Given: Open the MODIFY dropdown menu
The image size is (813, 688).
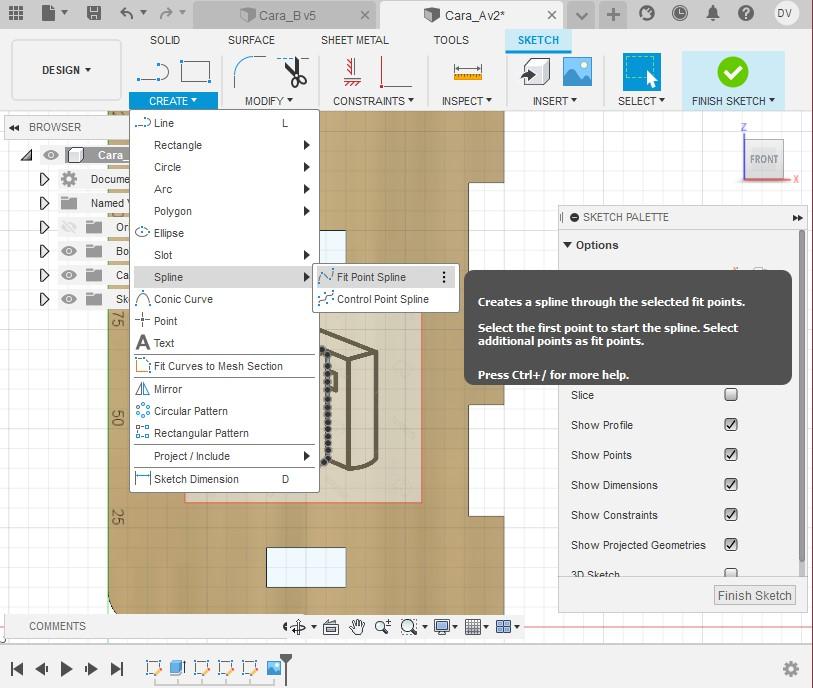Looking at the screenshot, I should click(269, 101).
